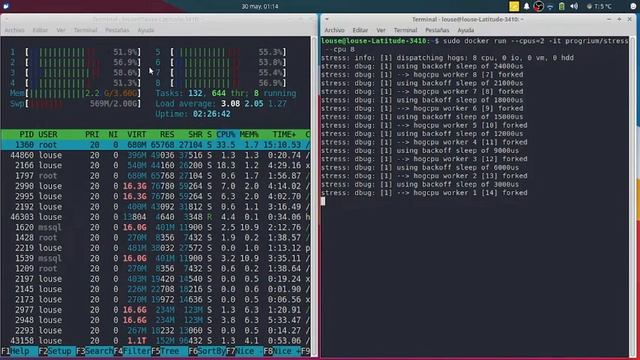Click F5 Tree in htop footer
The image size is (640, 360).
click(x=169, y=351)
